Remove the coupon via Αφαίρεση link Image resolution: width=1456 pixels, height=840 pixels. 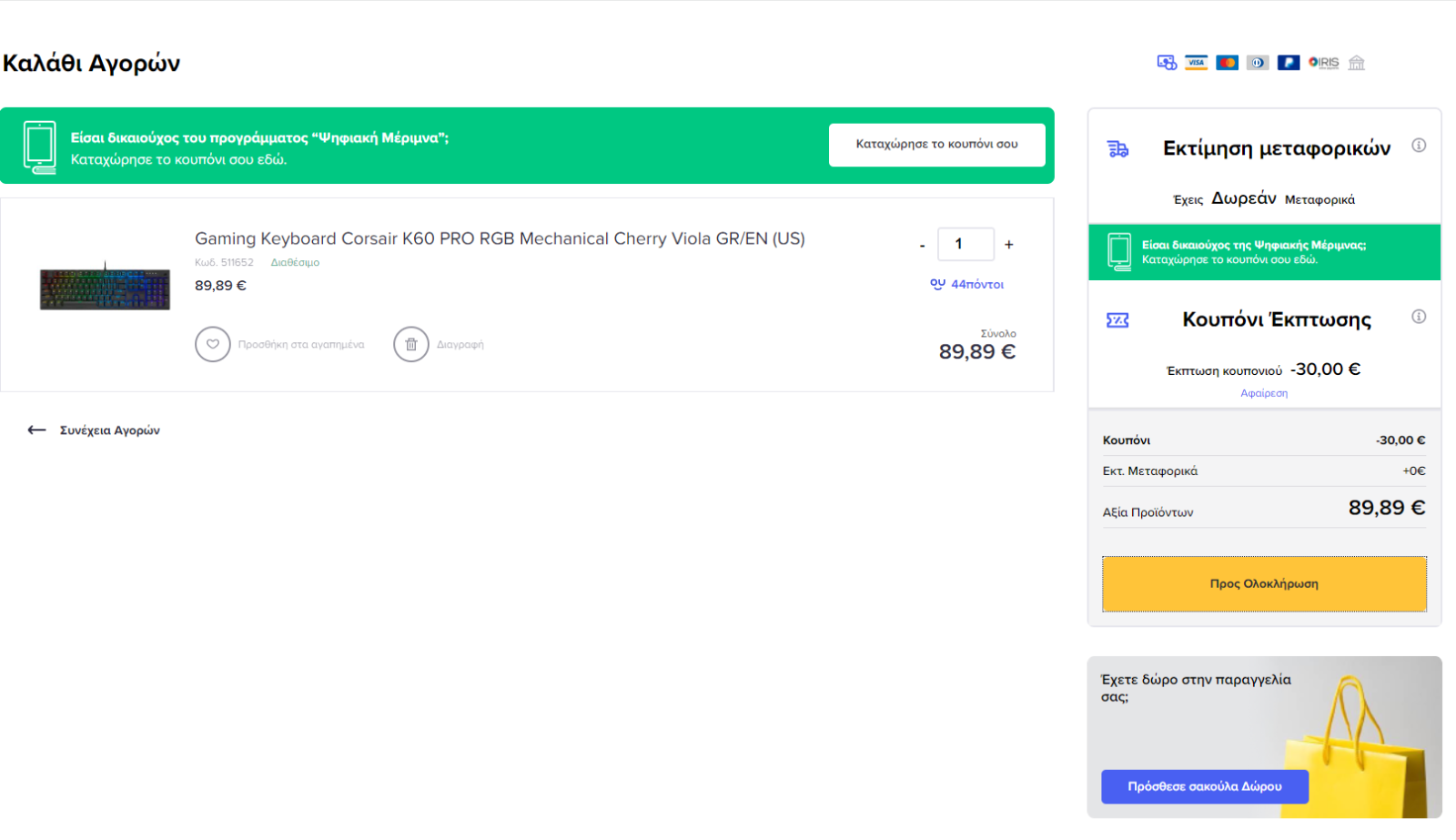point(1264,393)
